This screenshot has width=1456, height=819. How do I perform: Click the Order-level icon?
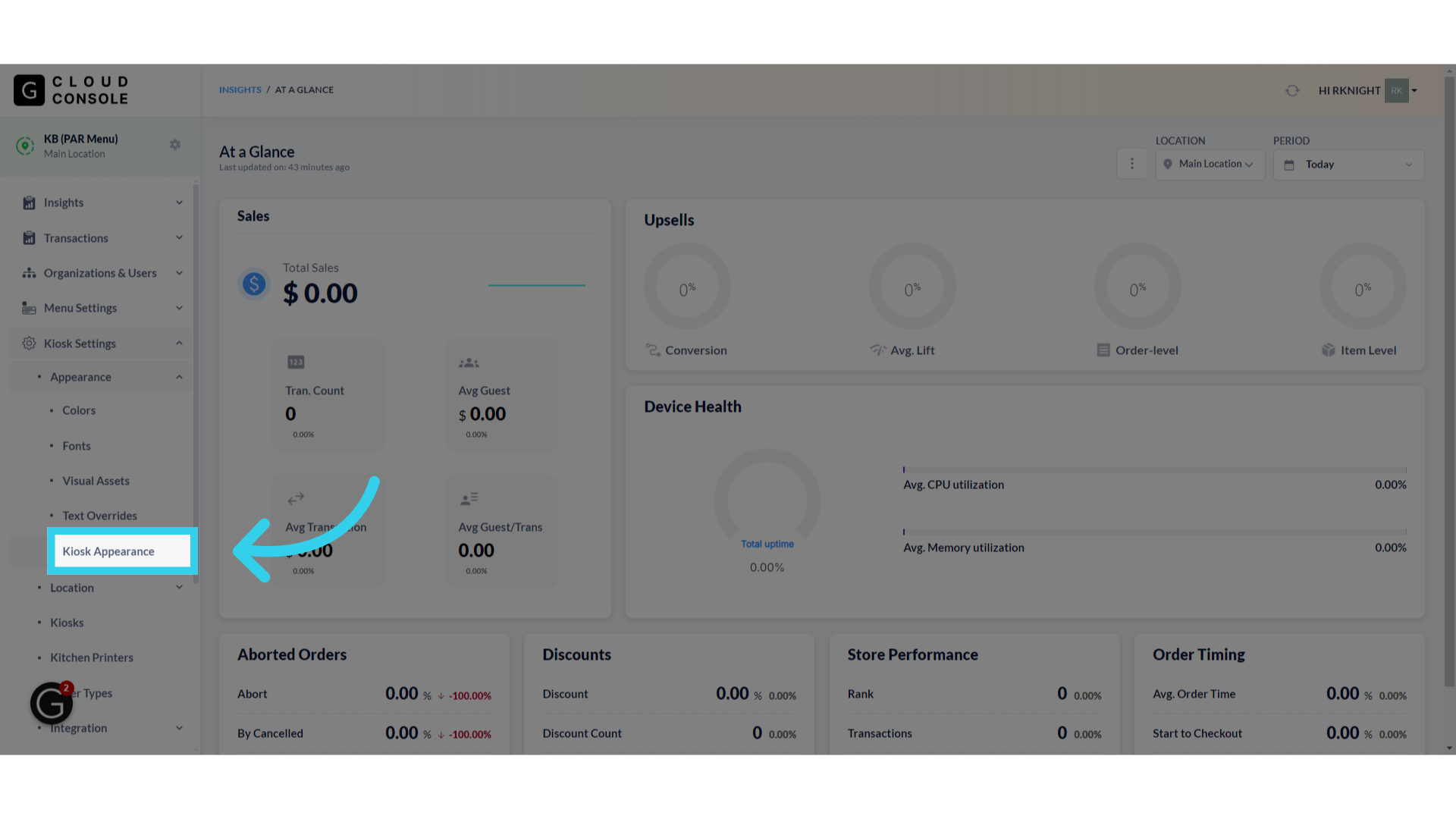tap(1103, 350)
